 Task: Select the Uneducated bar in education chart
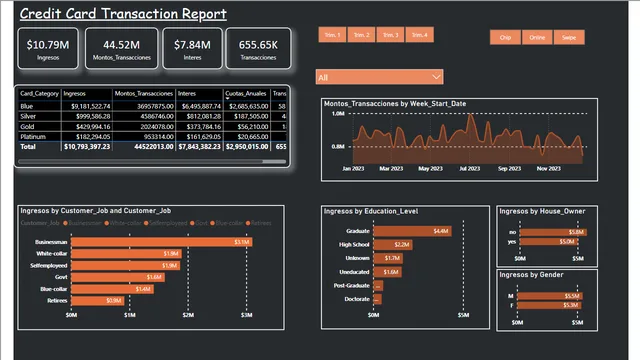click(387, 272)
